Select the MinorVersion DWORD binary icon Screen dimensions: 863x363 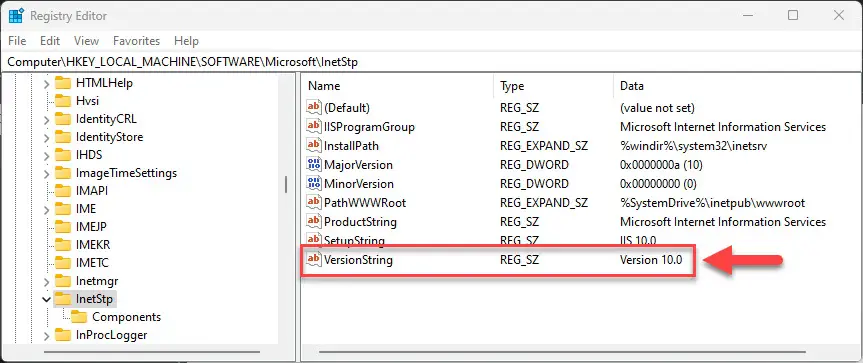point(314,183)
